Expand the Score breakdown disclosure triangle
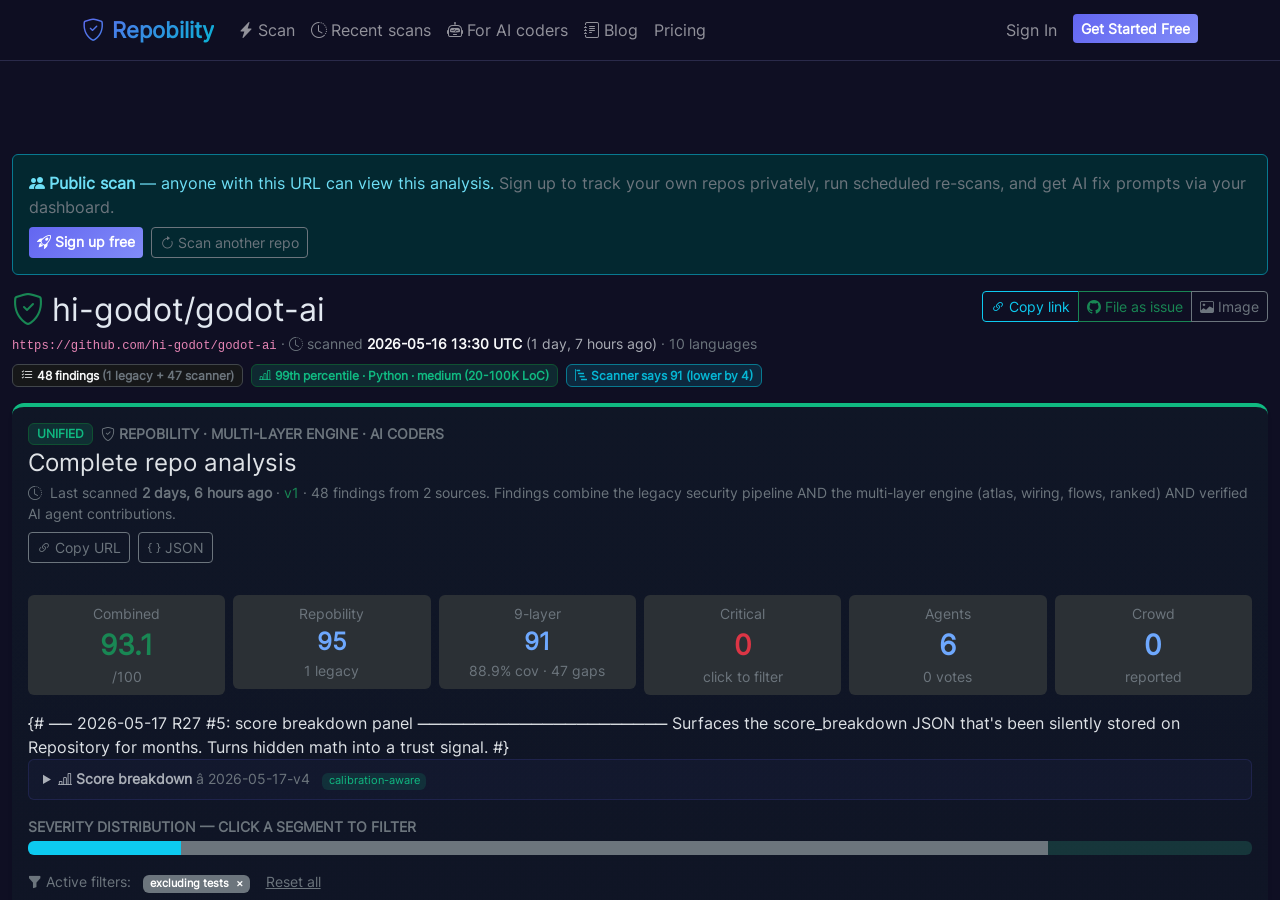The image size is (1280, 900). tap(46, 779)
